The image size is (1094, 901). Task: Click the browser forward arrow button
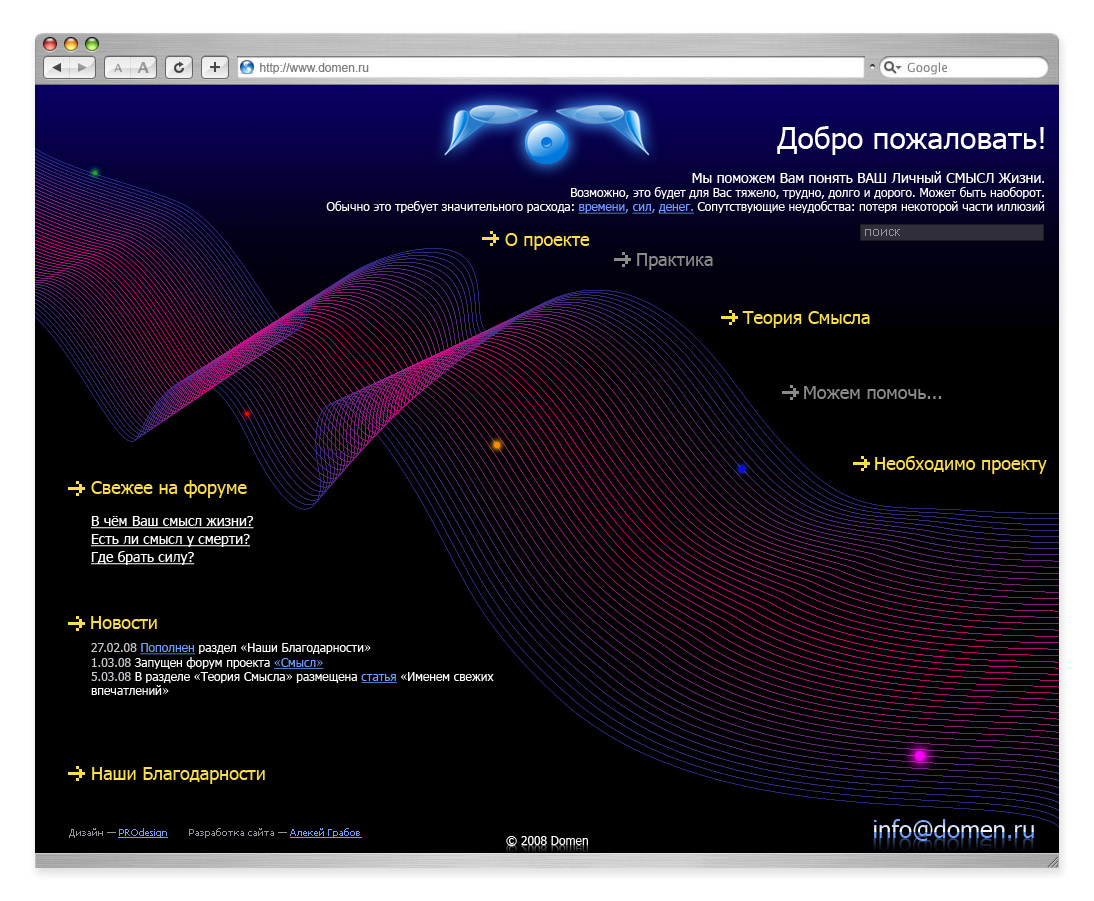coord(83,68)
